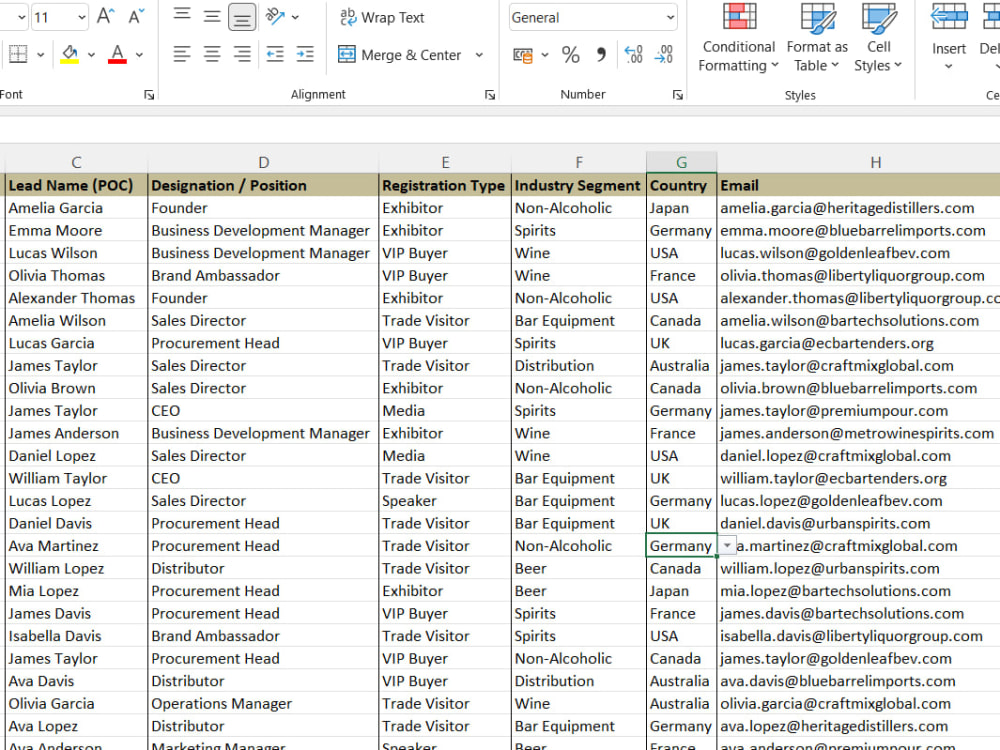The image size is (1000, 750).
Task: Align cell text to the right
Action: [242, 54]
